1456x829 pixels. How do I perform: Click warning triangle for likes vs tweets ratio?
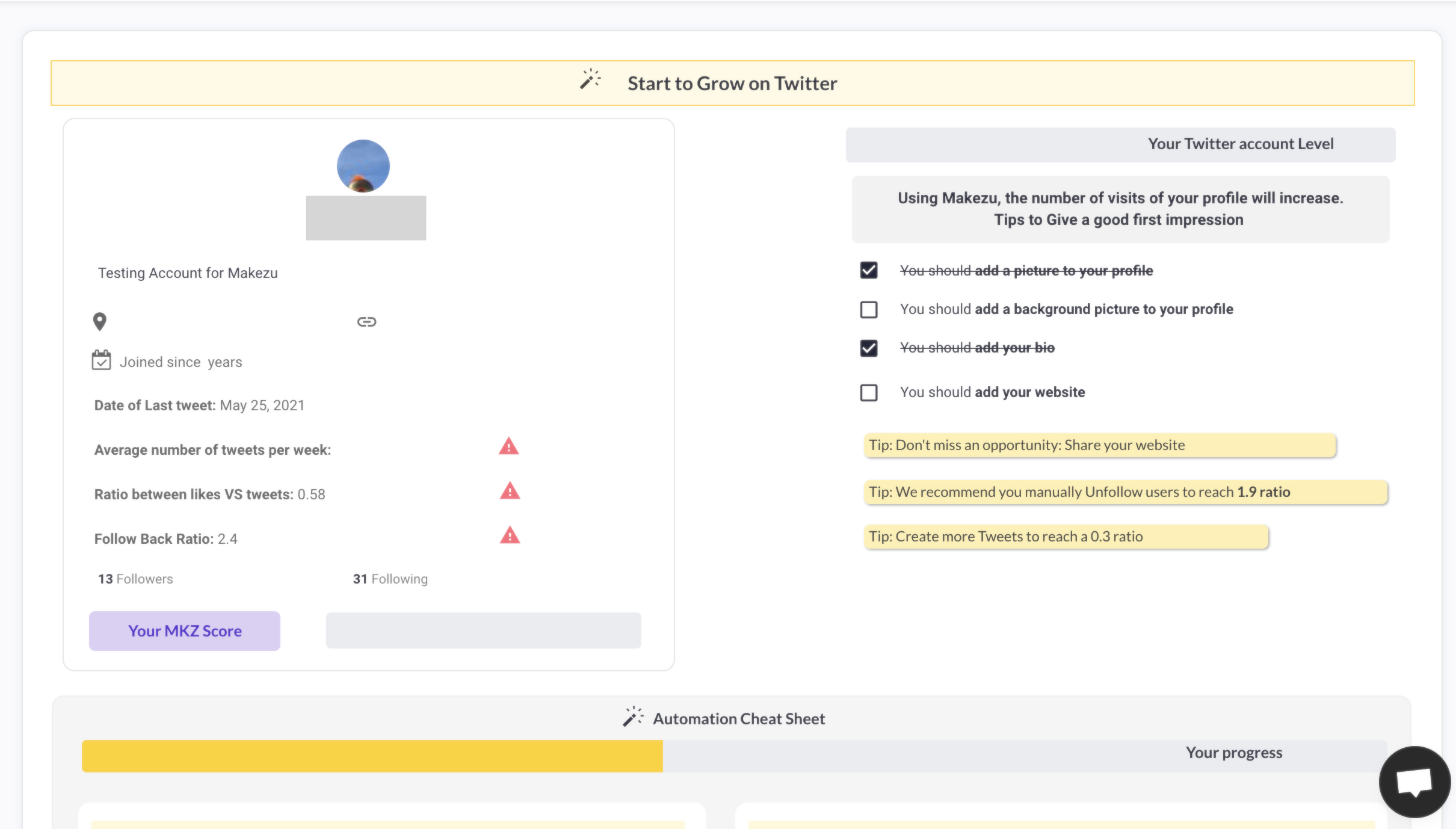[510, 491]
